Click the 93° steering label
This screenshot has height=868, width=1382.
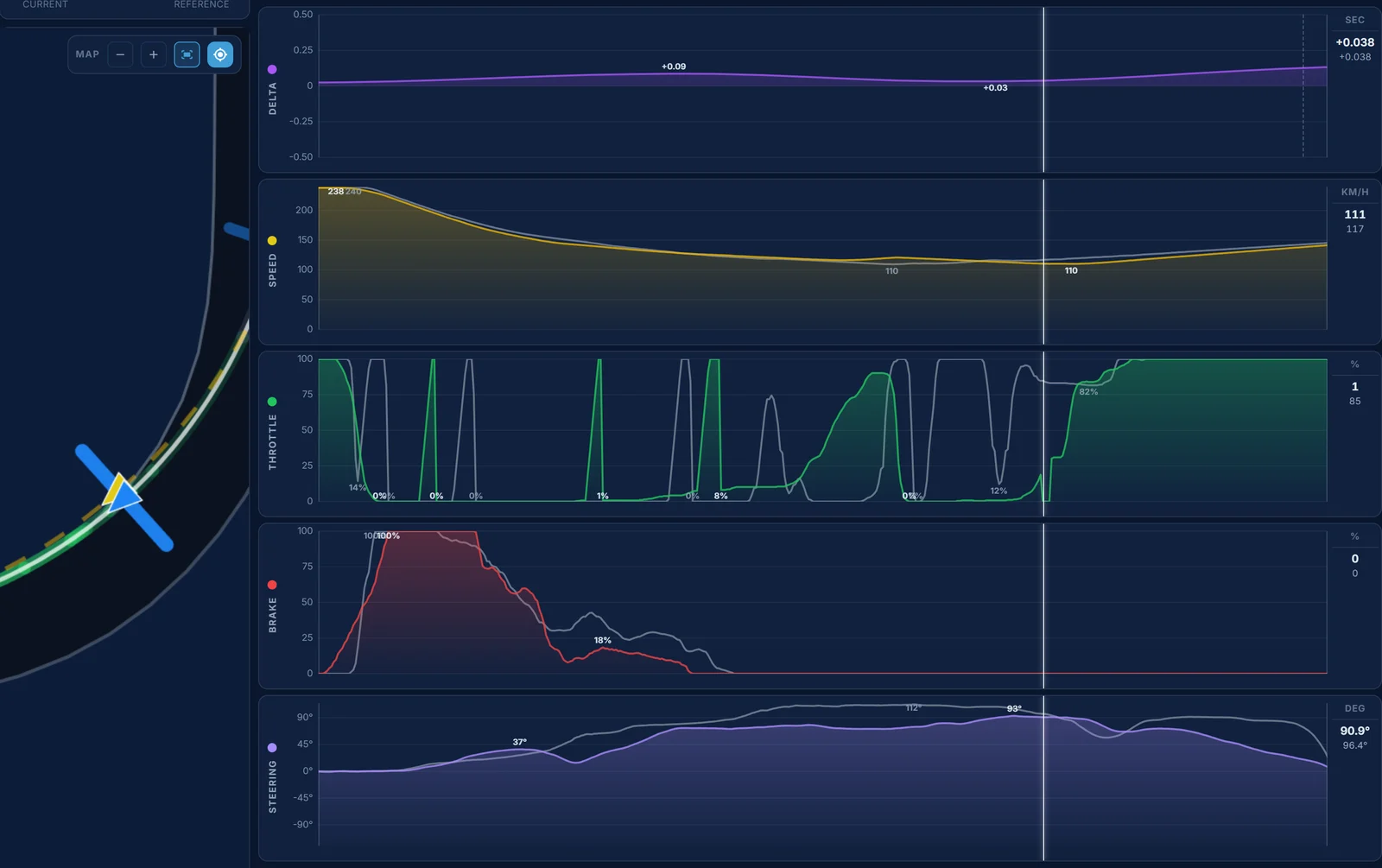click(x=1014, y=709)
